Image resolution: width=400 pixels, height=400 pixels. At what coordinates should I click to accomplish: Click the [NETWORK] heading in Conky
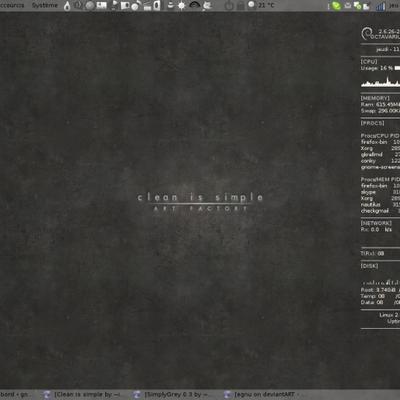376,223
